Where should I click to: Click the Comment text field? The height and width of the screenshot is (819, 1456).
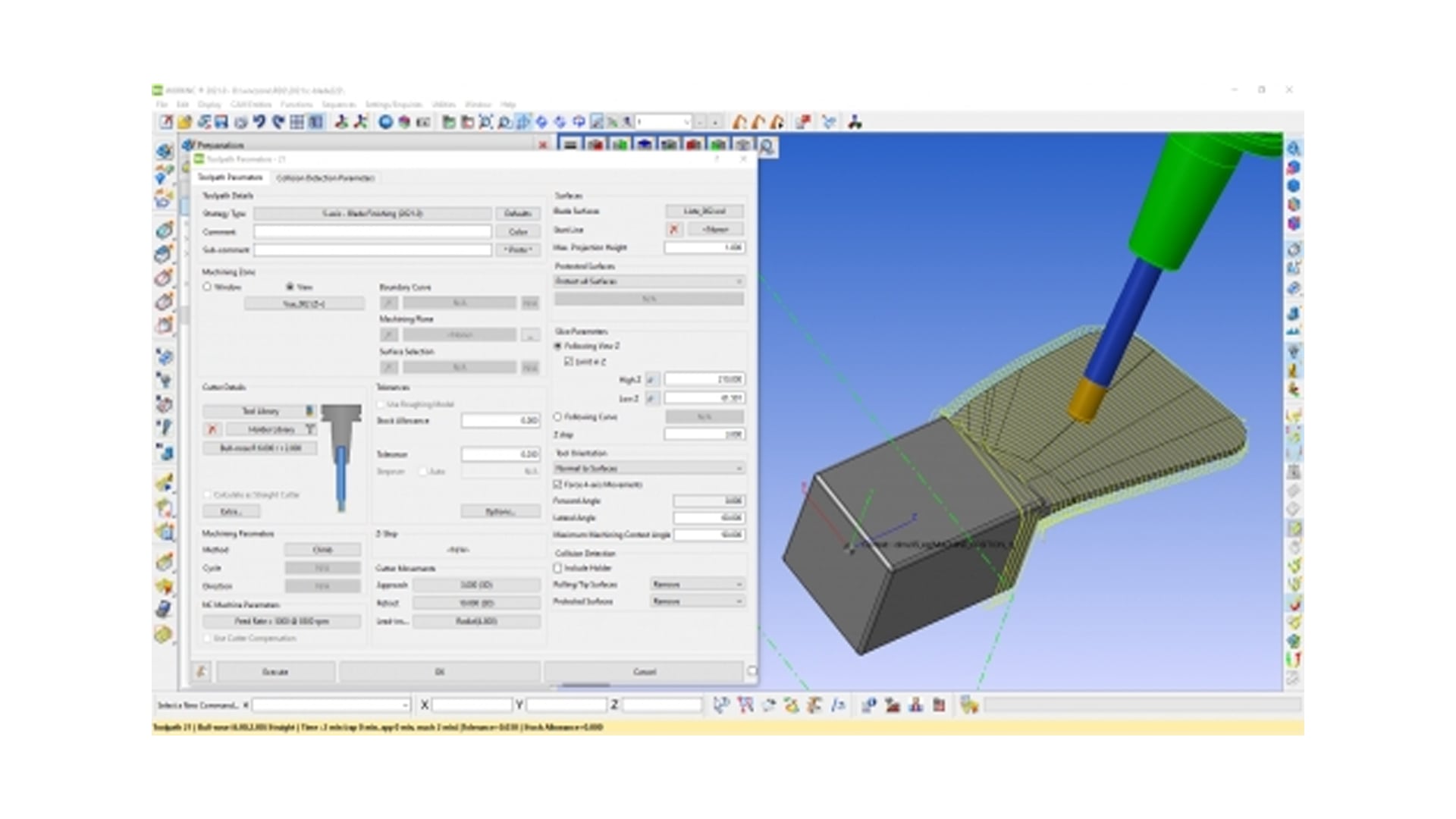tap(372, 232)
